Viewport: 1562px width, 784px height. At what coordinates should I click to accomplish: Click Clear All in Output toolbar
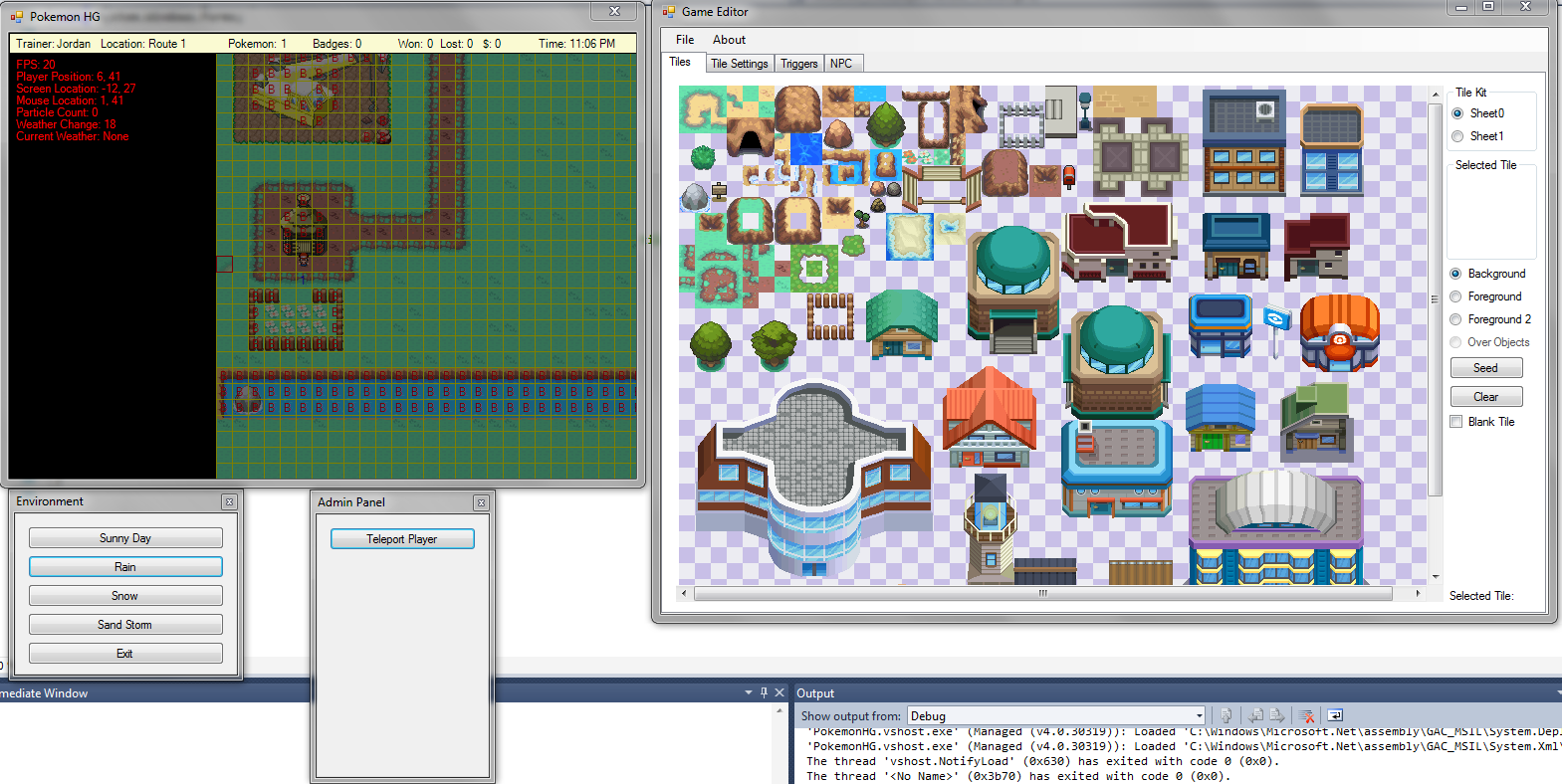(1307, 715)
